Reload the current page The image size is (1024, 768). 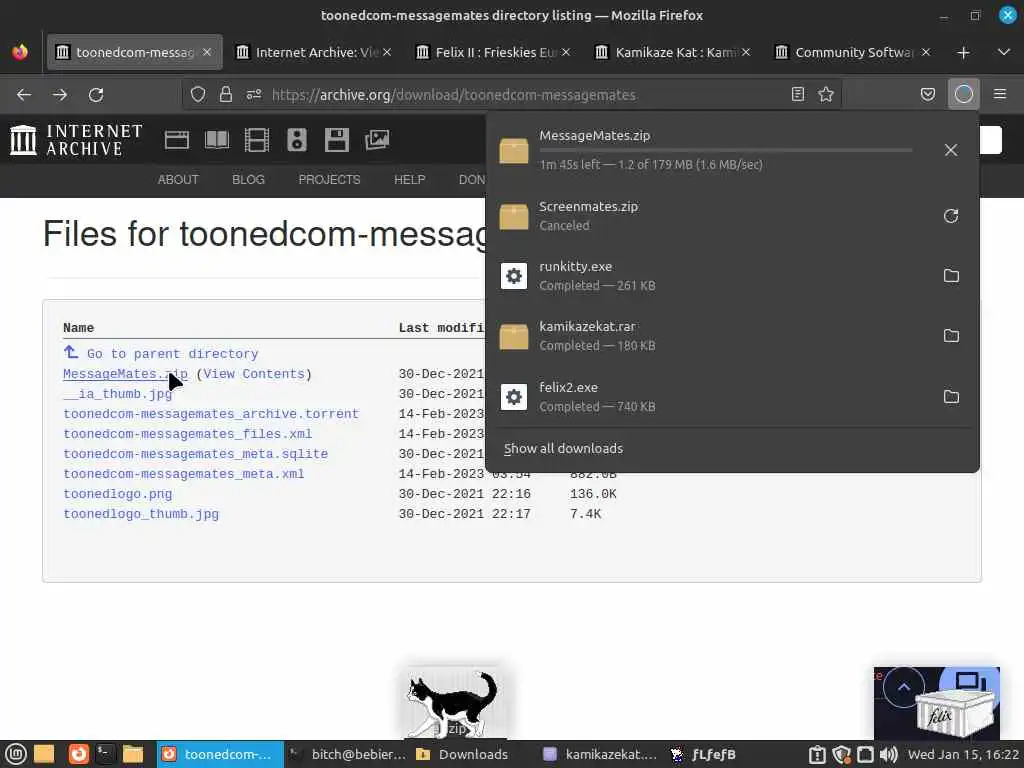pyautogui.click(x=96, y=95)
